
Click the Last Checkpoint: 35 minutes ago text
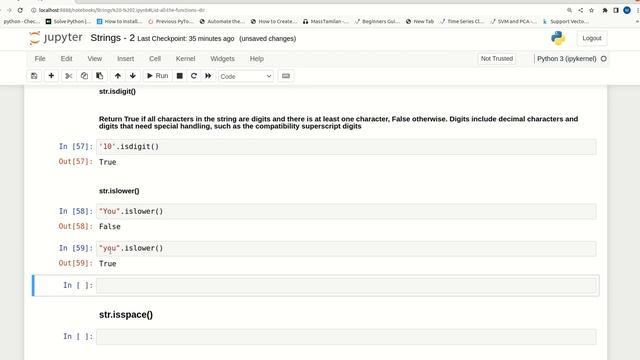[x=186, y=39]
